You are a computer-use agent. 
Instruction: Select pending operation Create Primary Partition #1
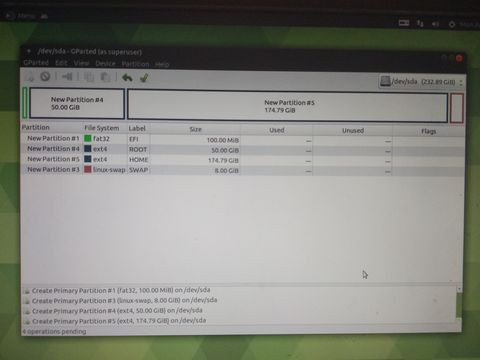[121, 290]
